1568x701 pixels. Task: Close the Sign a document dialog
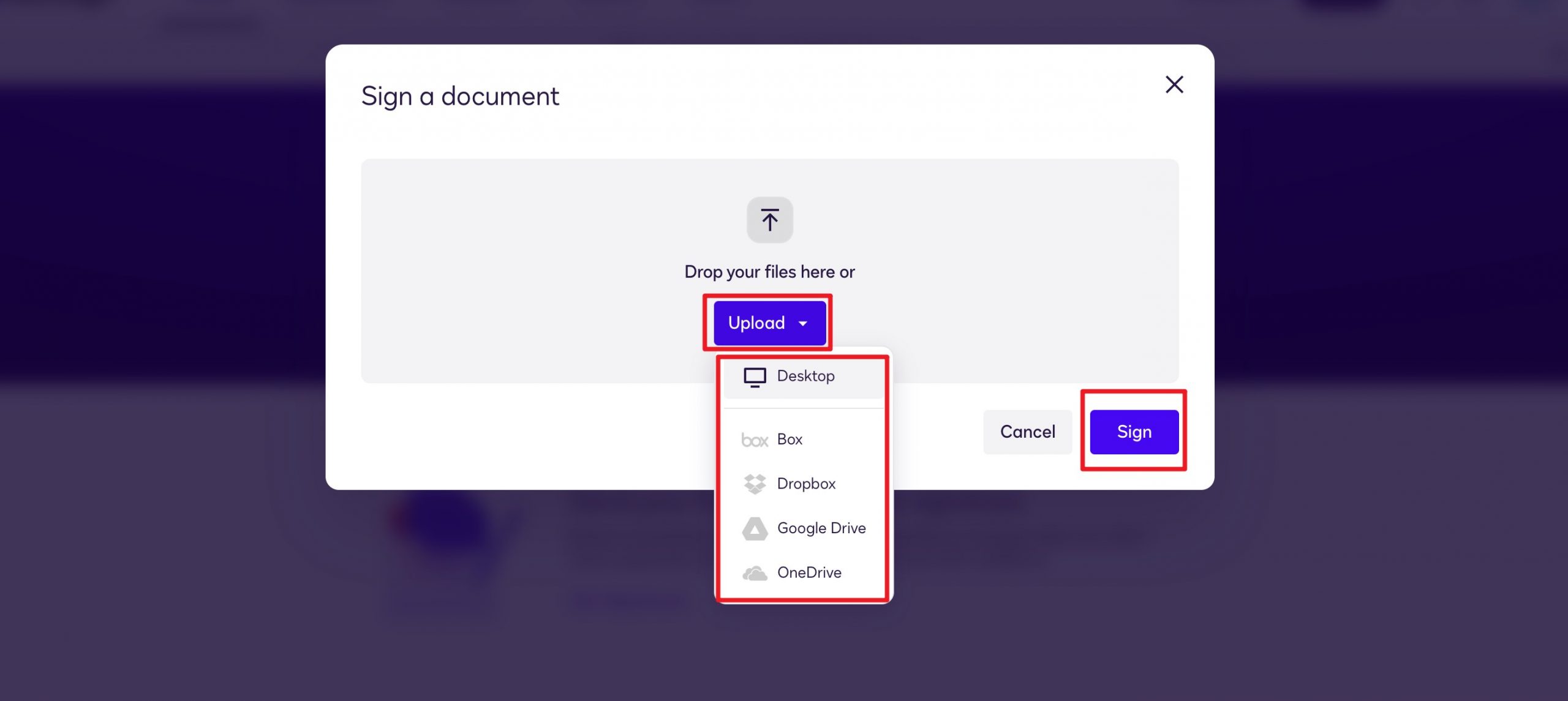pyautogui.click(x=1174, y=84)
